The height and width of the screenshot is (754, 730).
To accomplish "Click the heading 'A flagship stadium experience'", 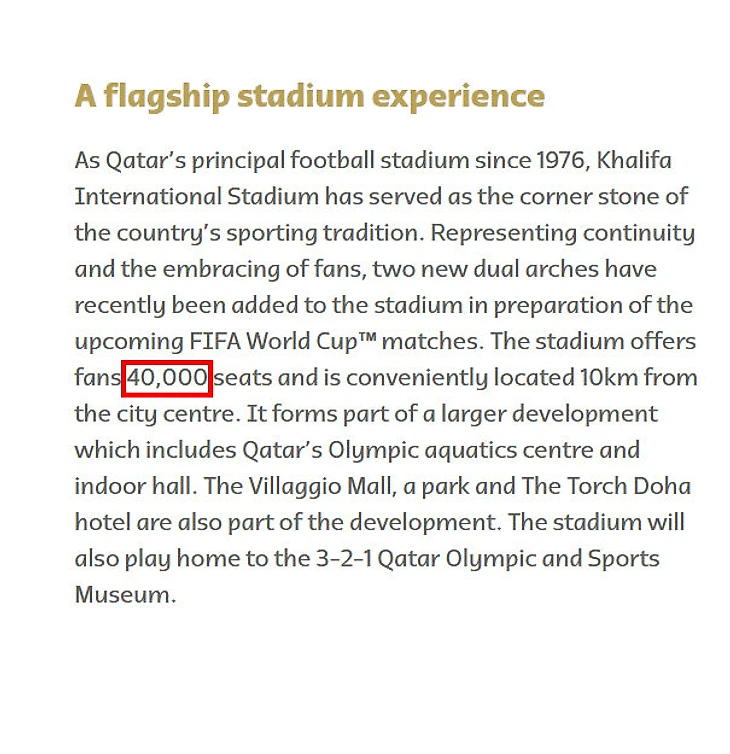I will pyautogui.click(x=309, y=97).
